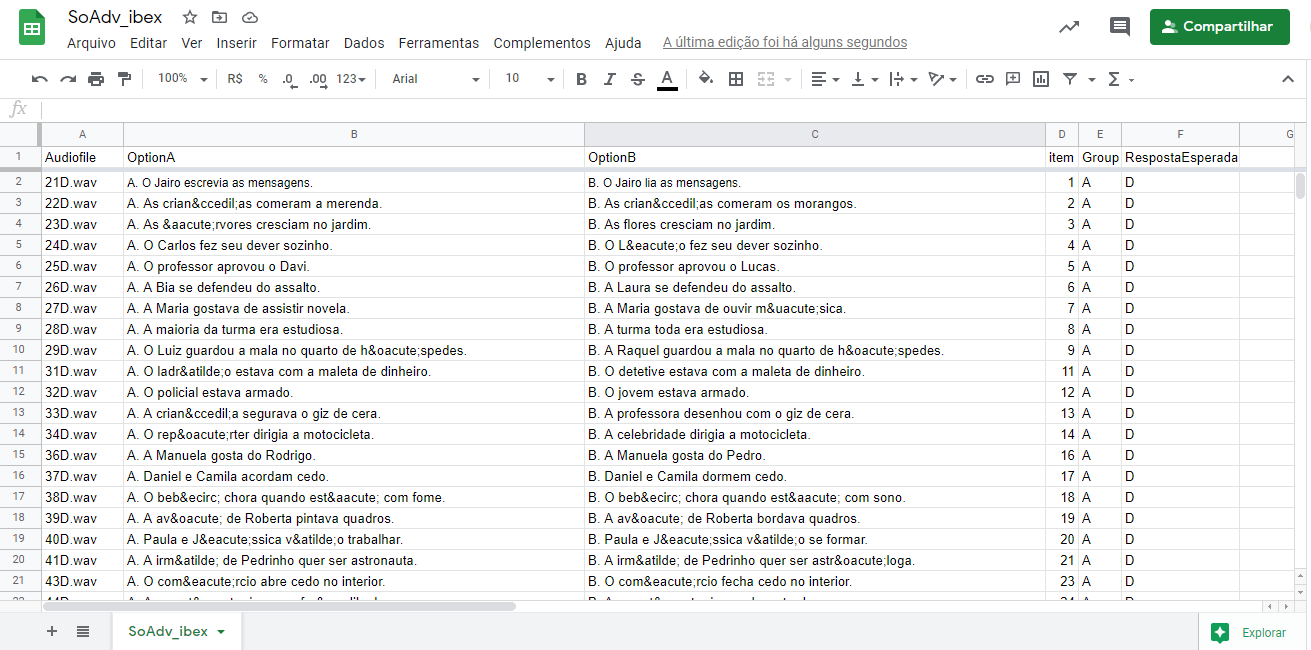Click the cell borders icon

click(736, 79)
